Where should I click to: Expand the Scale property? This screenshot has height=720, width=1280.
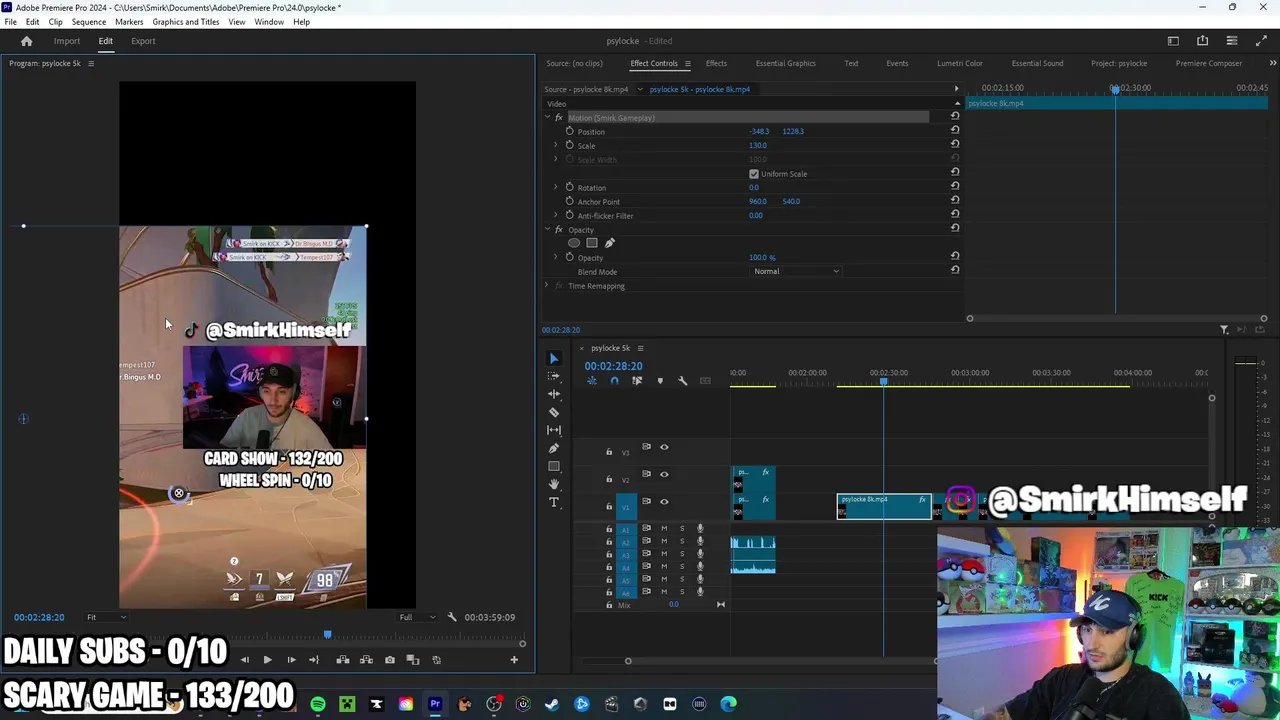(556, 145)
